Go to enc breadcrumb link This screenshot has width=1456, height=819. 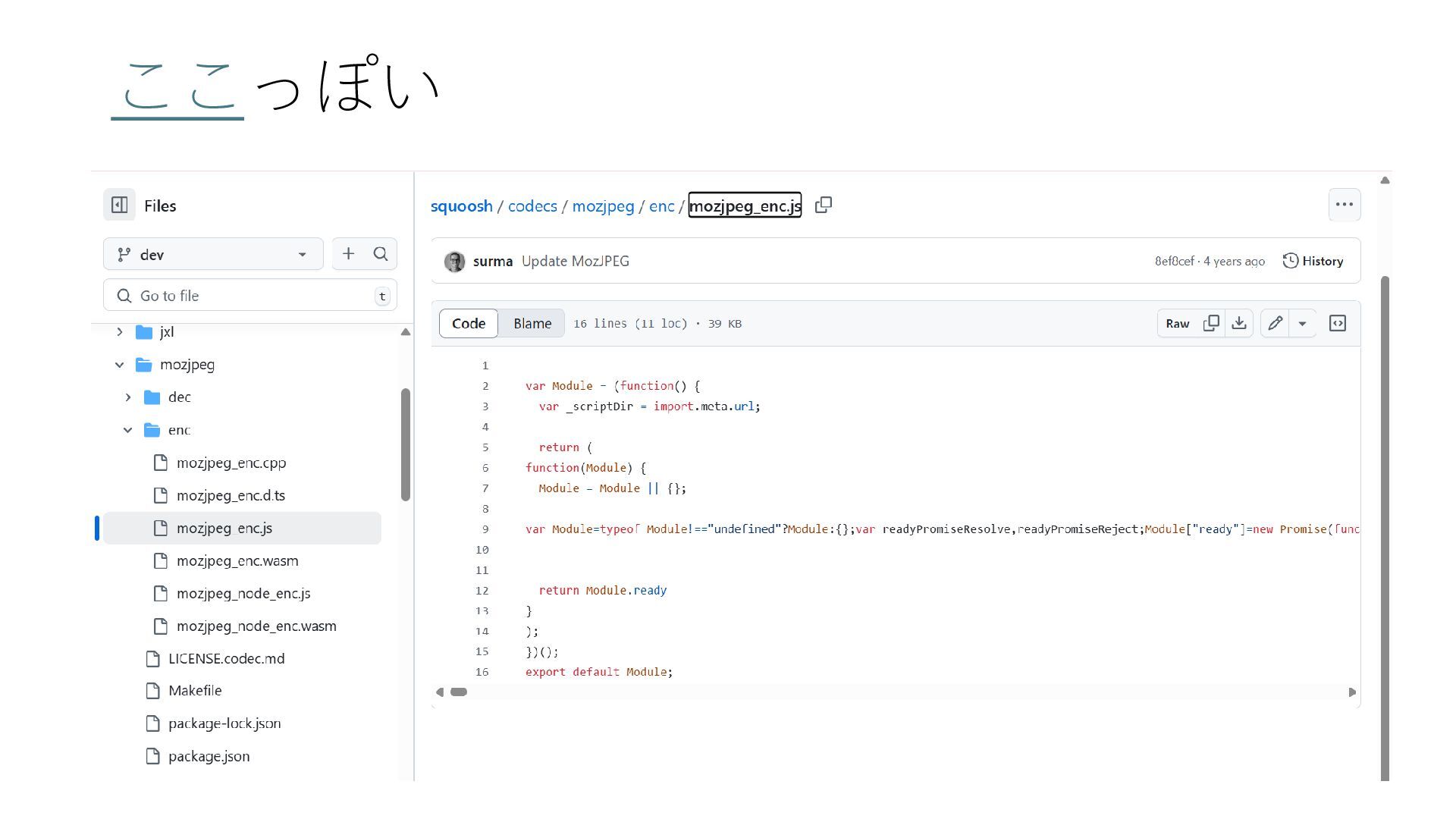pos(661,206)
